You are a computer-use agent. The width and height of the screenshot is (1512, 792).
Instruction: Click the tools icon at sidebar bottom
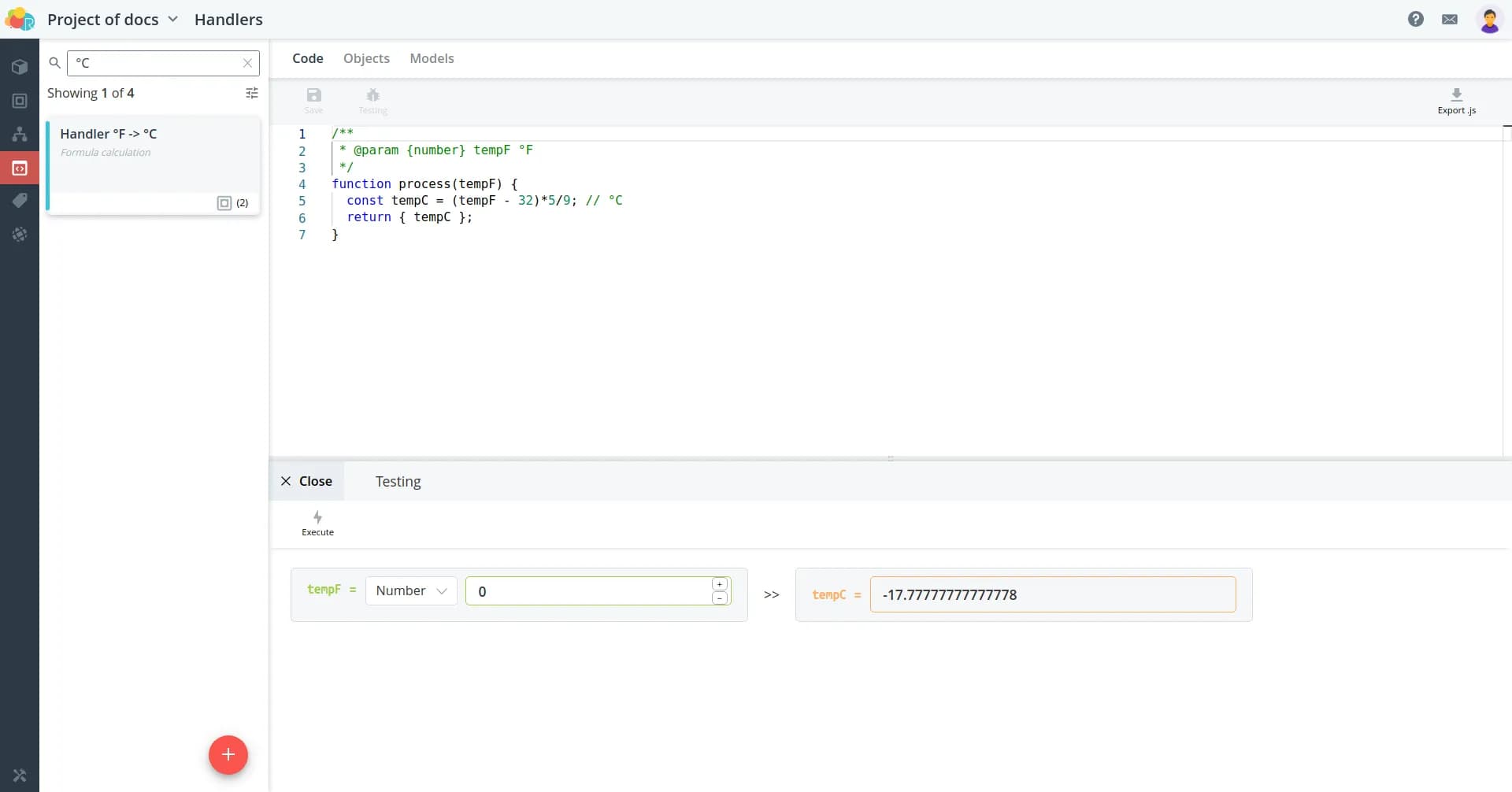(x=20, y=775)
